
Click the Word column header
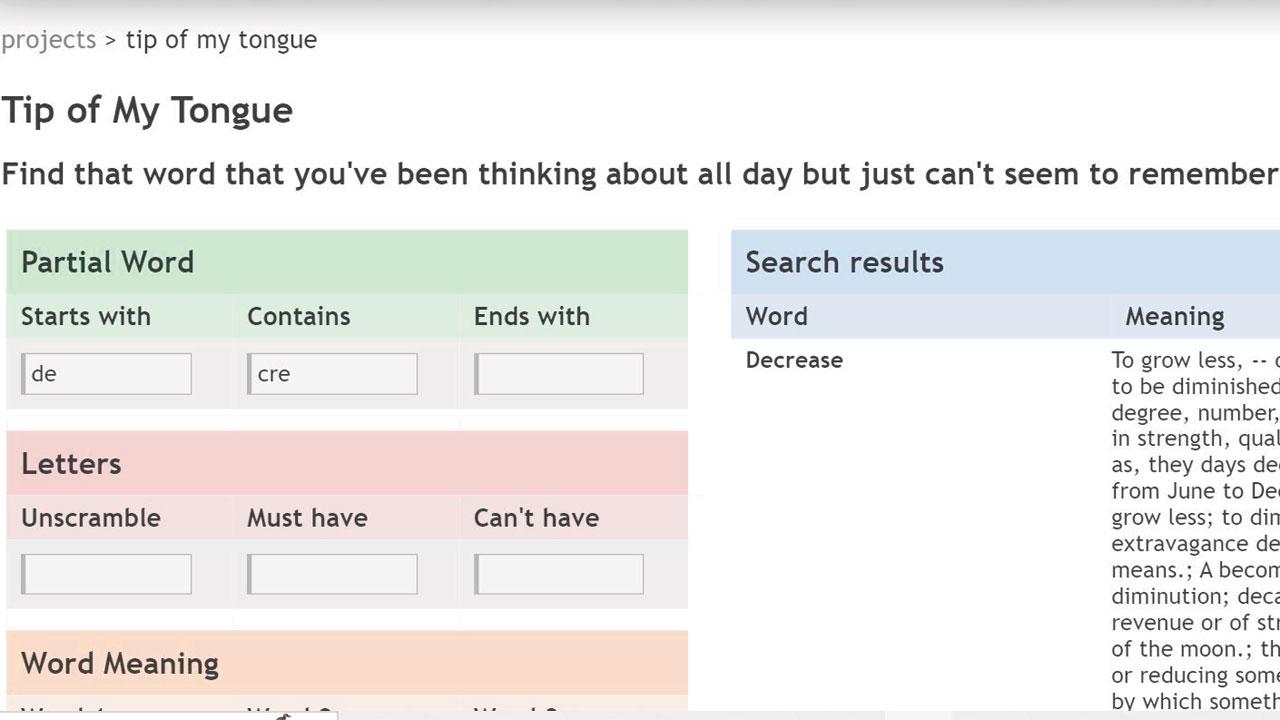click(x=777, y=316)
